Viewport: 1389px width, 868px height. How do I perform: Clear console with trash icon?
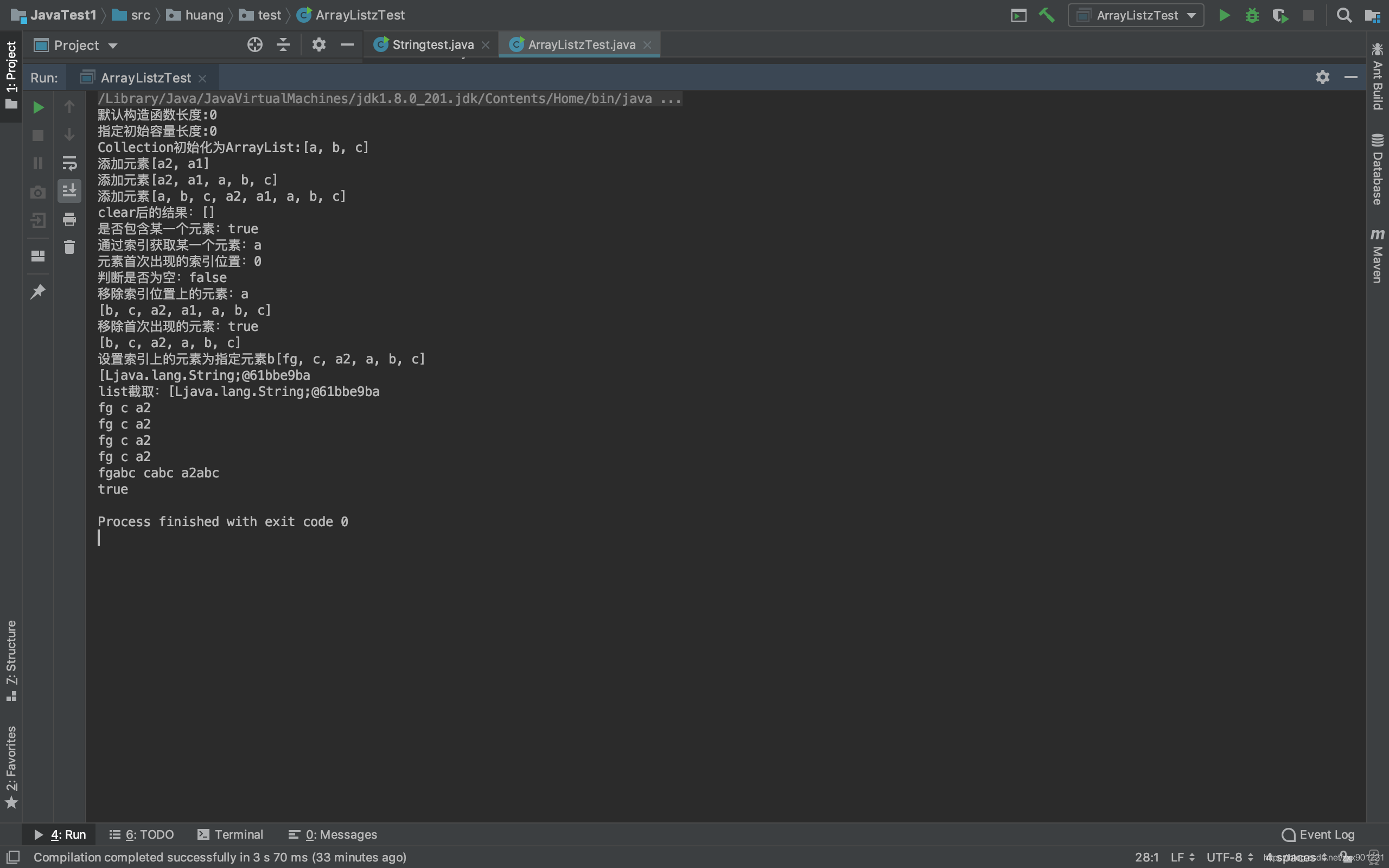69,247
